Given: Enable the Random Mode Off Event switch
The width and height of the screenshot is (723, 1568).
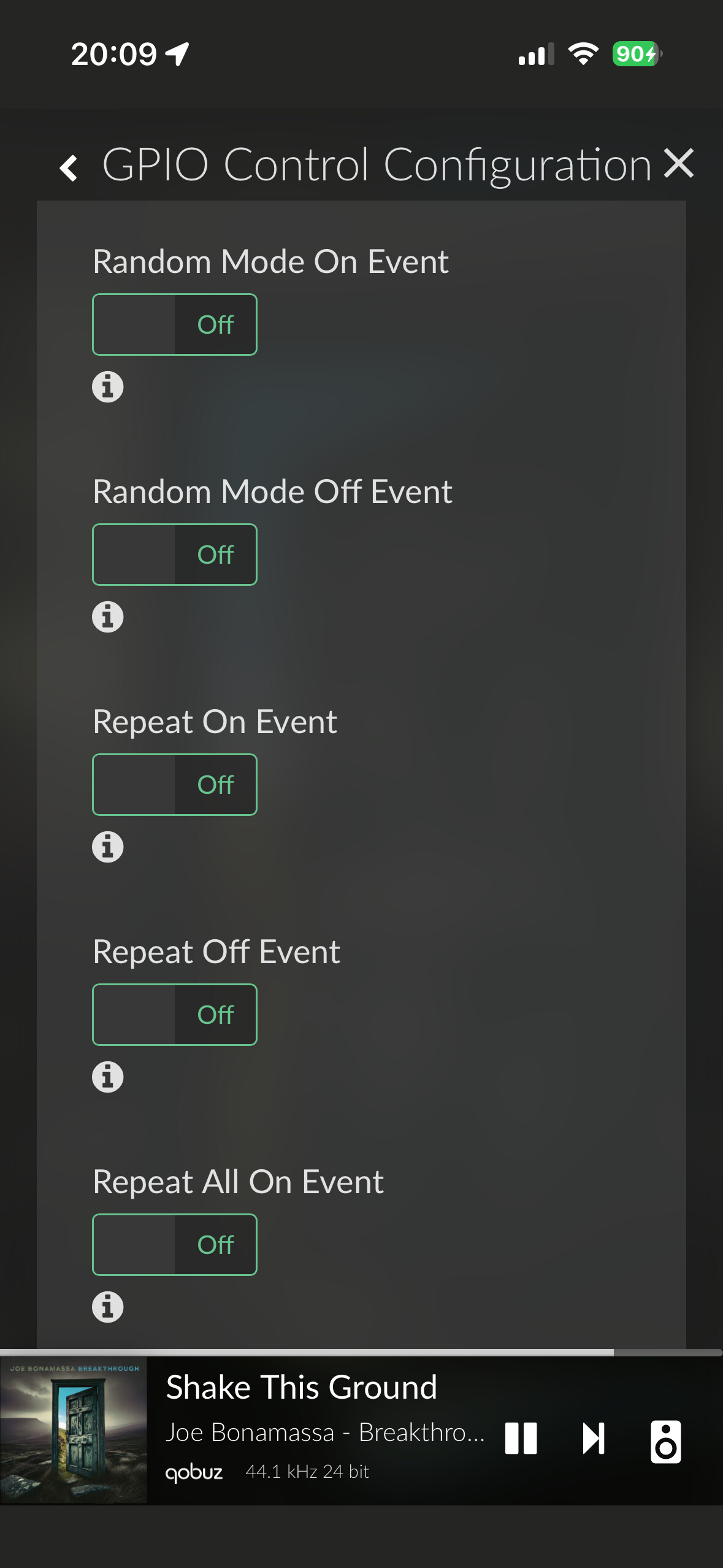Looking at the screenshot, I should (x=175, y=555).
